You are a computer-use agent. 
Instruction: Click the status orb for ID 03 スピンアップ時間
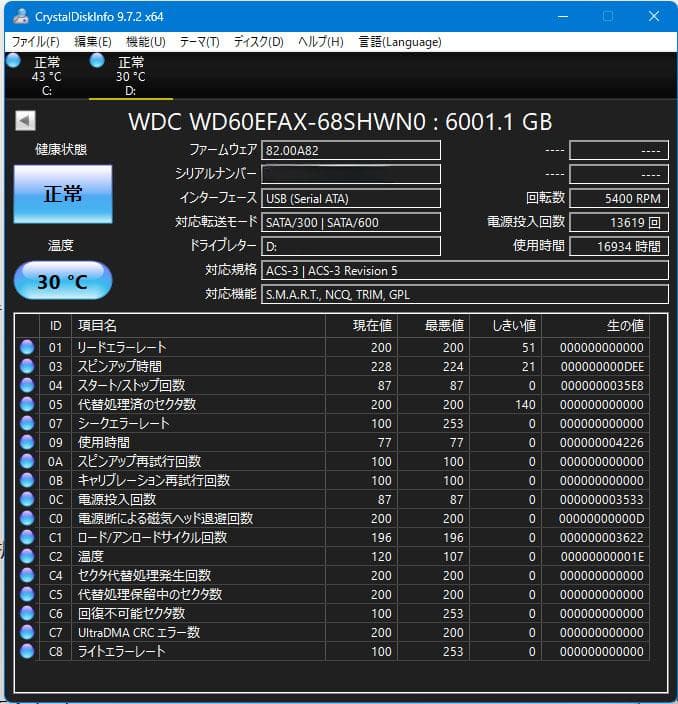(27, 366)
